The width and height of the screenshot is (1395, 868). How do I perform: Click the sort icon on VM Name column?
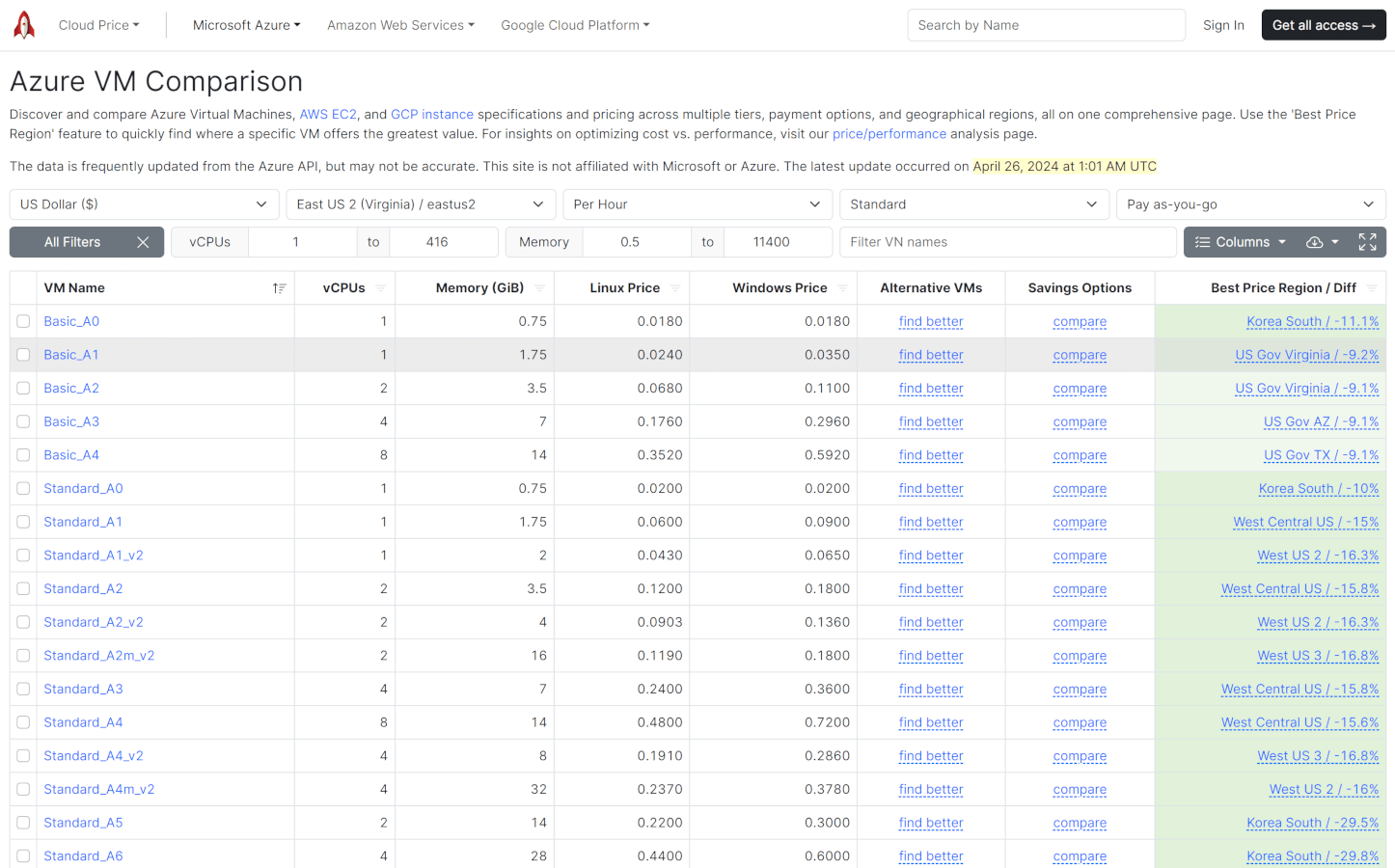[280, 287]
